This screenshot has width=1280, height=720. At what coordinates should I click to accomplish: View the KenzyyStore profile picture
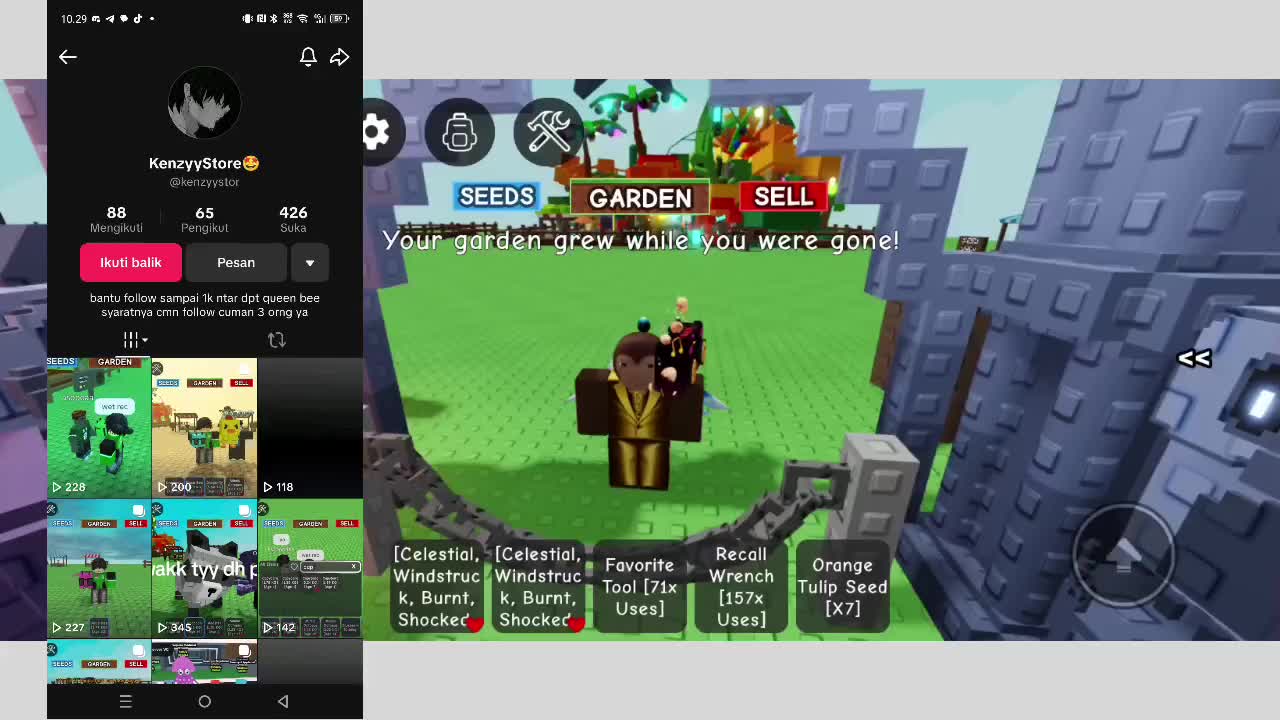click(204, 103)
